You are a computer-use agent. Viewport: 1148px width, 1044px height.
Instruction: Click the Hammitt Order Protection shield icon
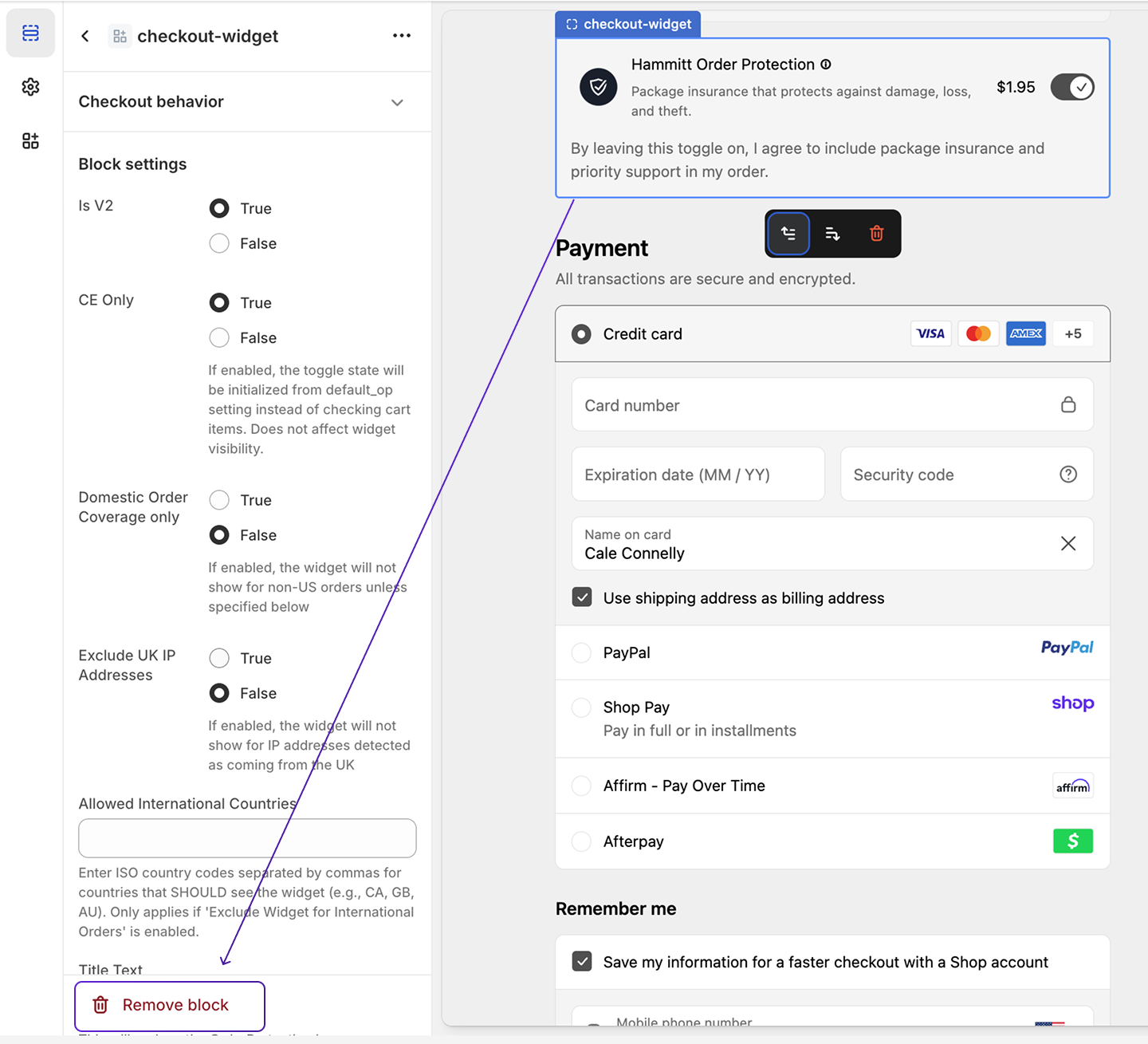pos(599,87)
